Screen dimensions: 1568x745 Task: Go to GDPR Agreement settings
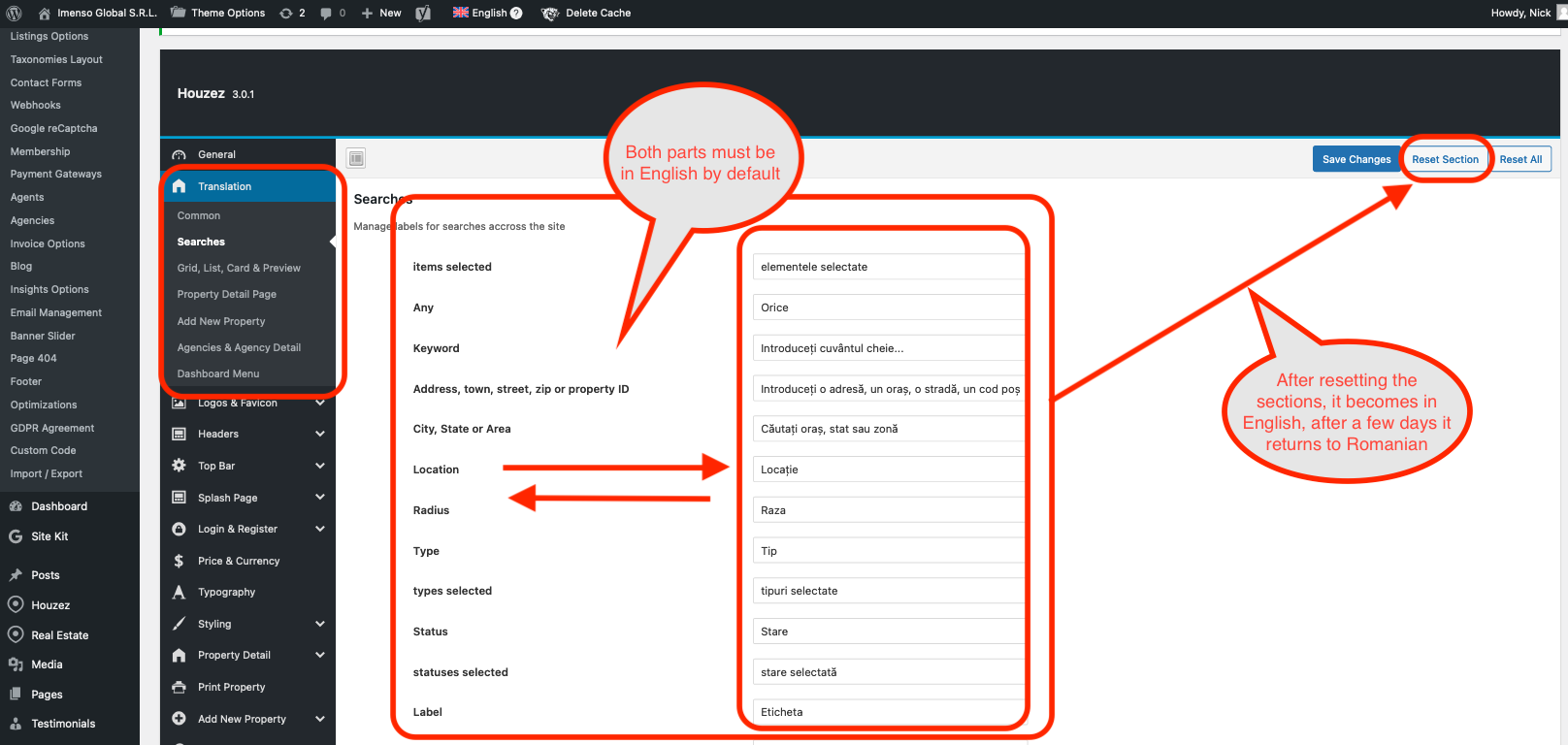click(x=52, y=428)
